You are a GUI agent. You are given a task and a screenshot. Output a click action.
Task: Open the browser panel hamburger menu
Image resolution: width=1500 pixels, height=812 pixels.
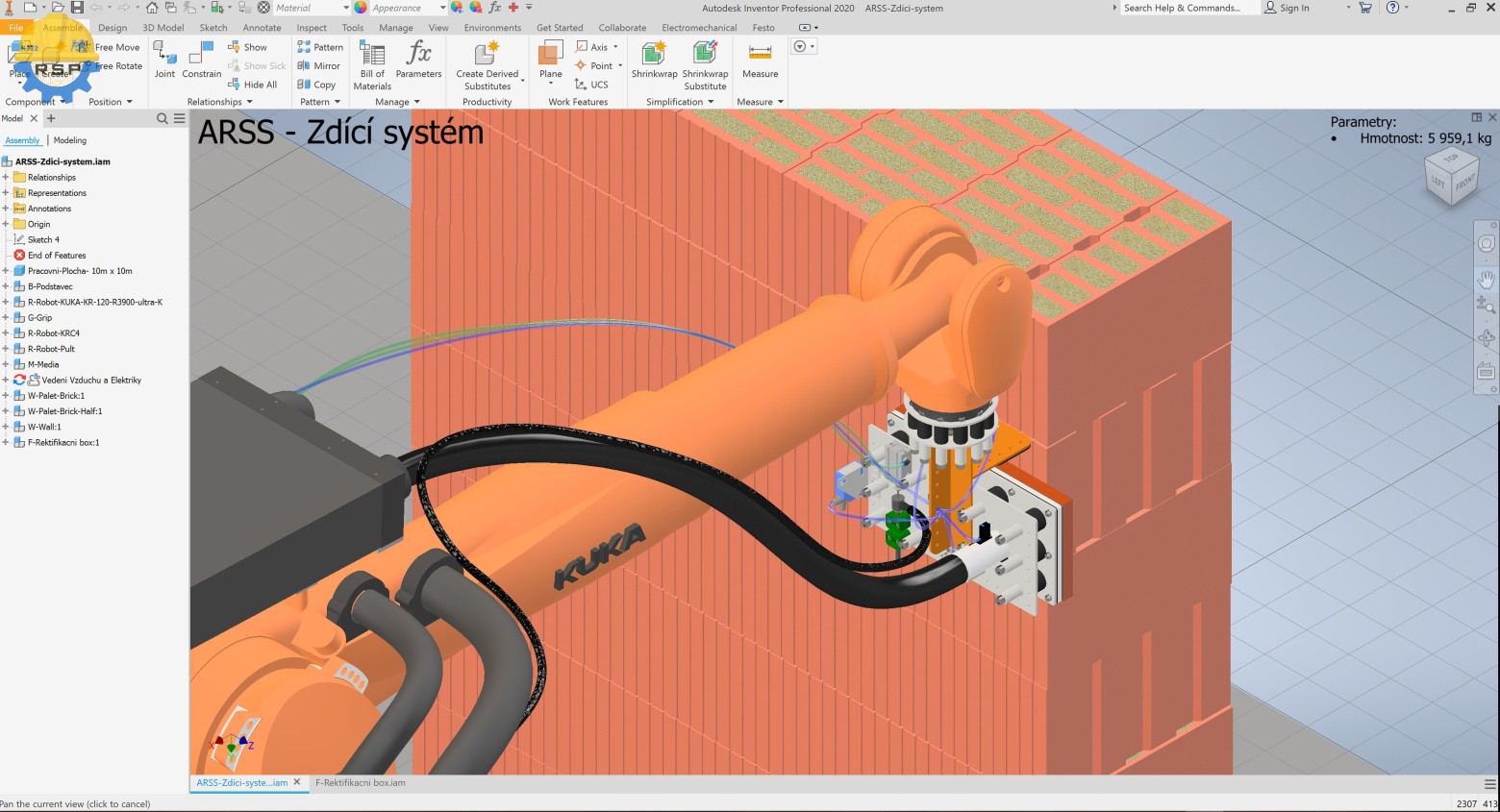(179, 118)
